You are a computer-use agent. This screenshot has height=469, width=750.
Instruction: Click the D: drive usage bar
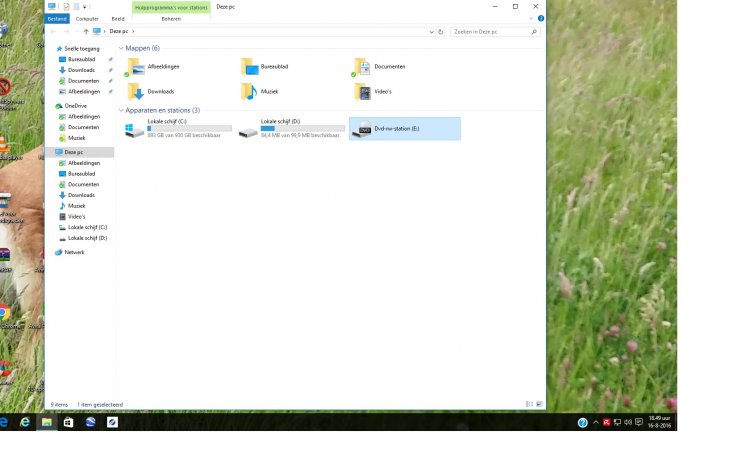pos(303,128)
